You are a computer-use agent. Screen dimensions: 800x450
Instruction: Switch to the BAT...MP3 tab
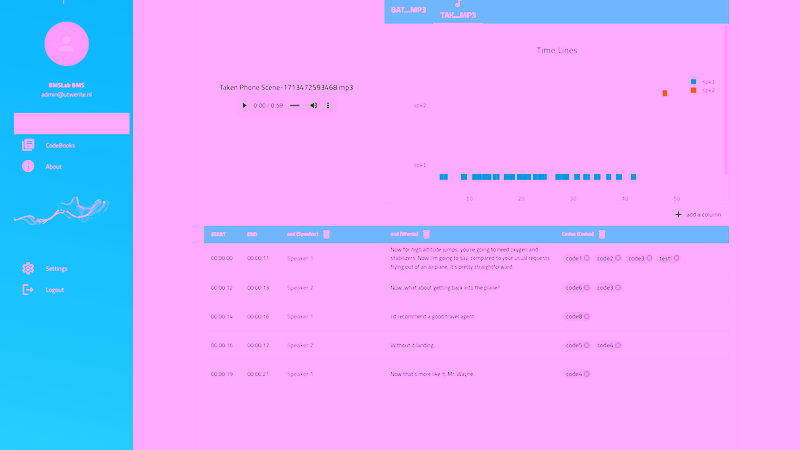click(408, 10)
